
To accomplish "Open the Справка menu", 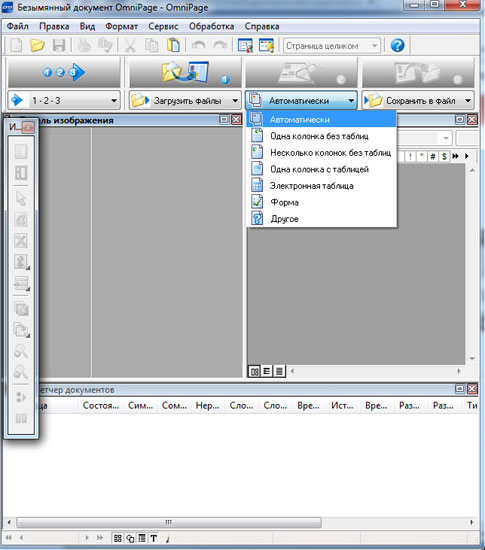I will tap(262, 26).
